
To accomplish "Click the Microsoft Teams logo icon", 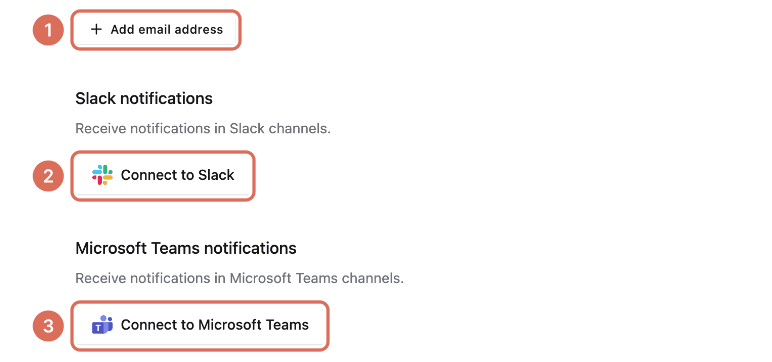I will (x=102, y=325).
